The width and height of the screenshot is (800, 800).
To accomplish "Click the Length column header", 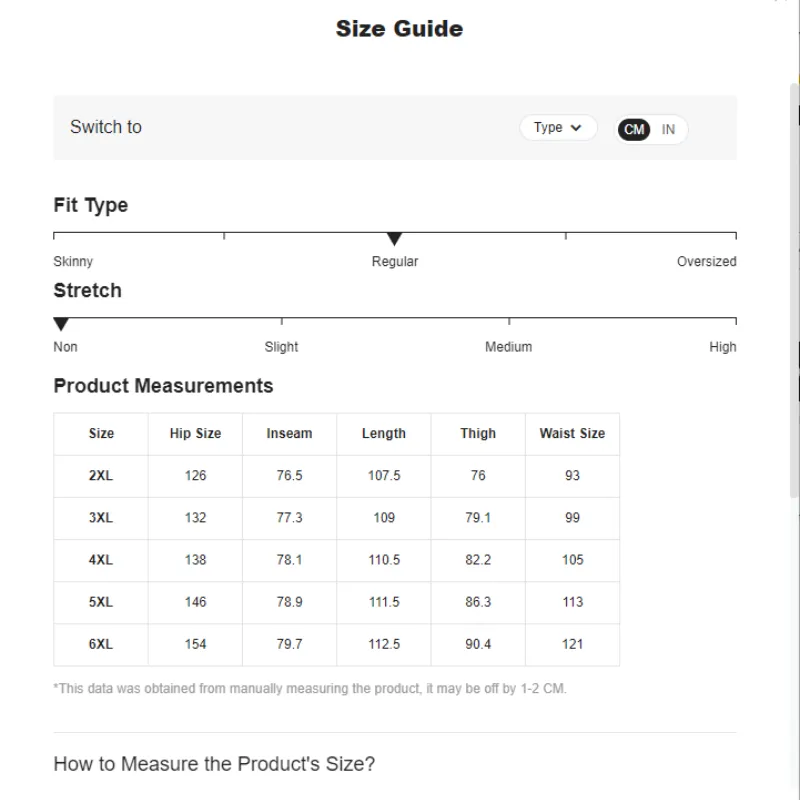I will click(384, 434).
